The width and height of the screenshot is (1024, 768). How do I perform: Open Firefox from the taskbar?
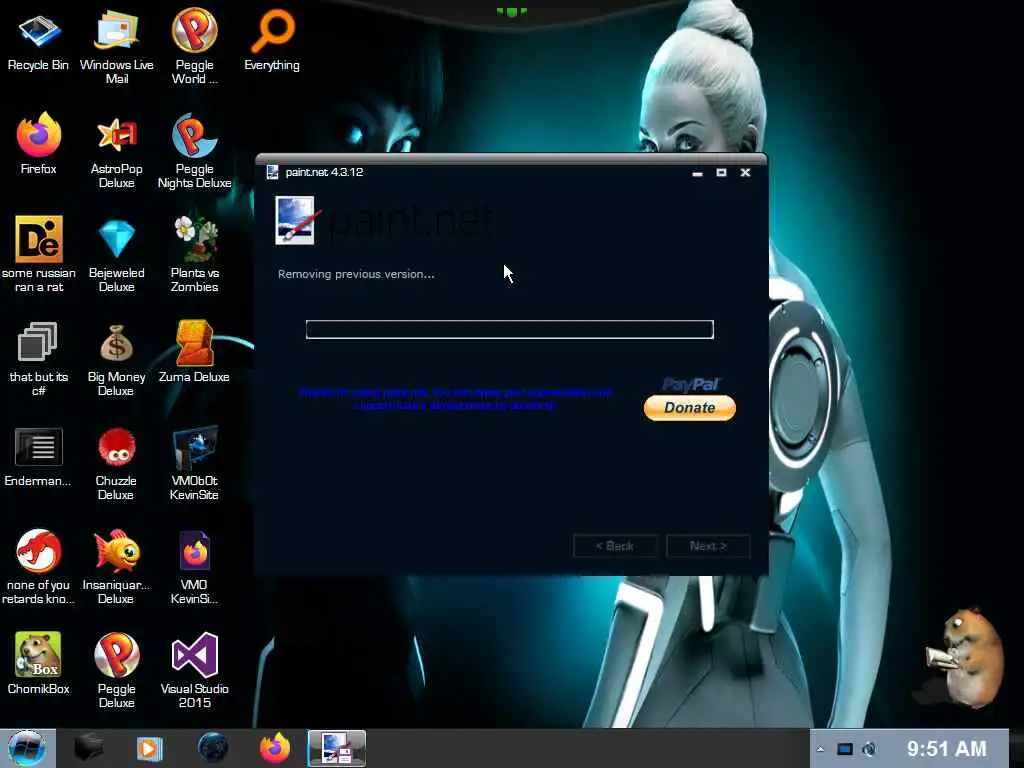275,748
